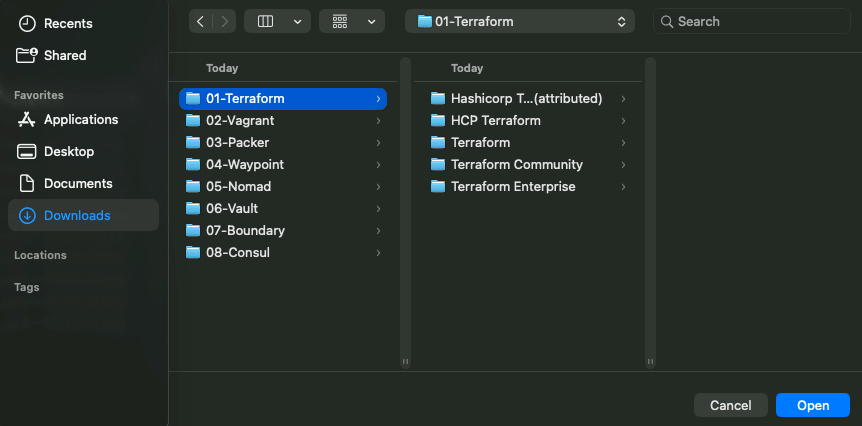Click the forward navigation arrow

[225, 21]
